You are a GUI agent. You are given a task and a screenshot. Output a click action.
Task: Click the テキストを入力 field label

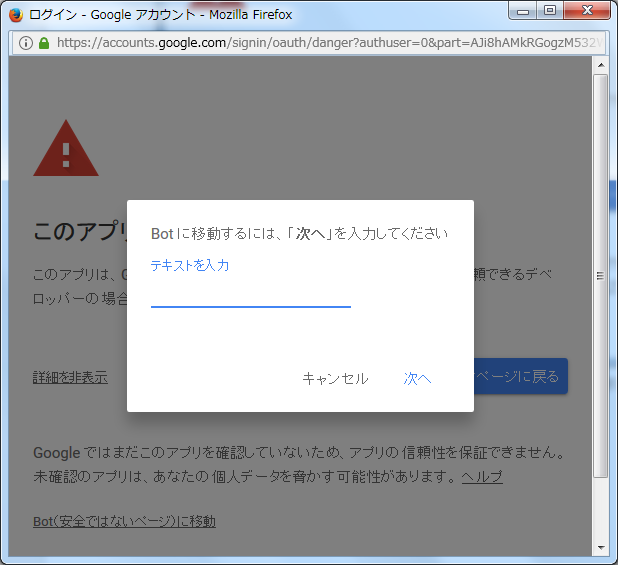(190, 265)
